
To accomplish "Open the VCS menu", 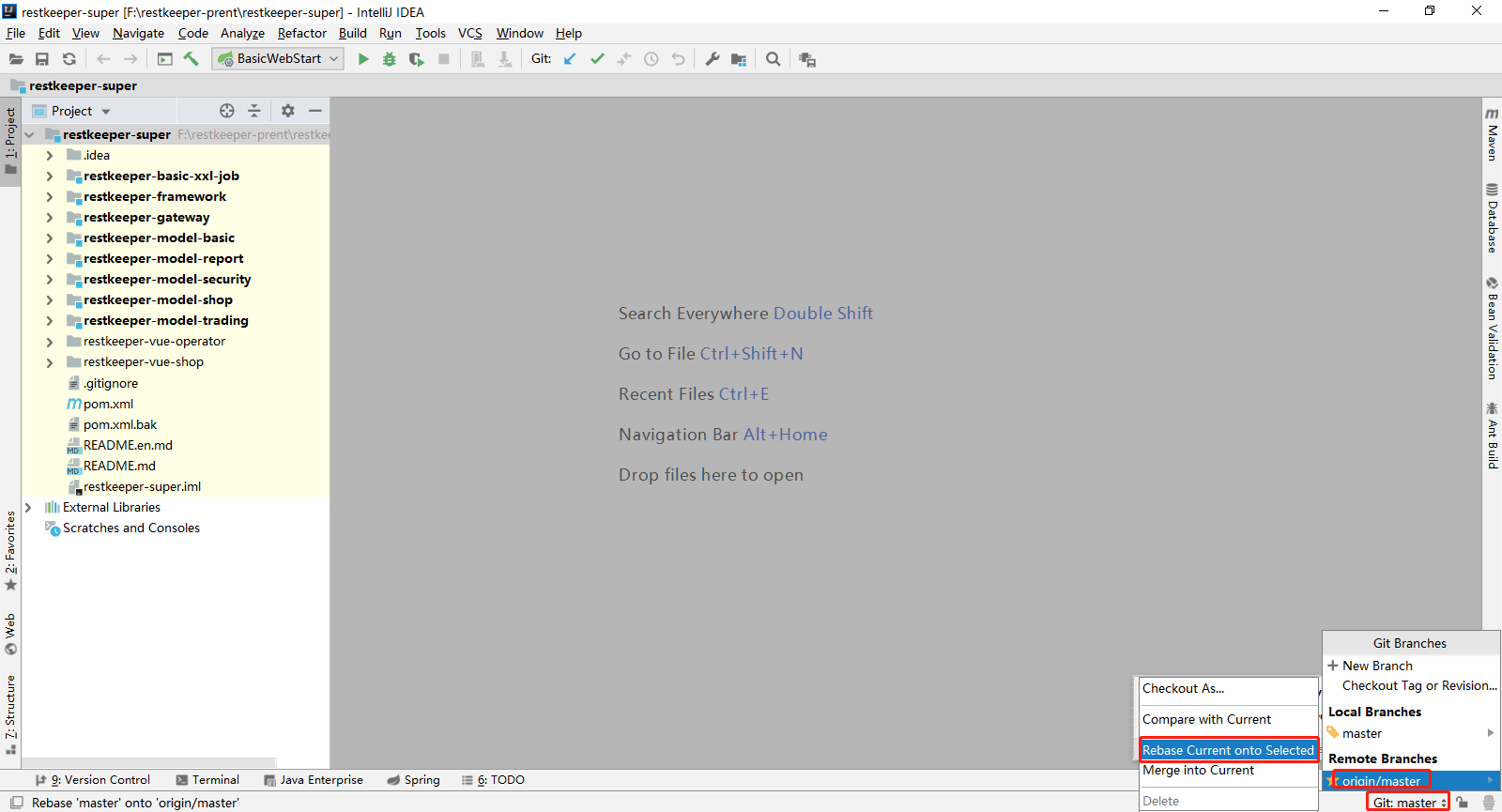I will click(x=470, y=33).
